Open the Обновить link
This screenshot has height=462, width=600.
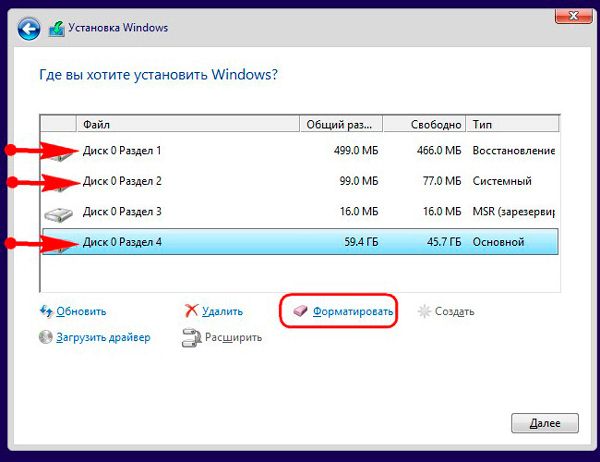(x=81, y=311)
